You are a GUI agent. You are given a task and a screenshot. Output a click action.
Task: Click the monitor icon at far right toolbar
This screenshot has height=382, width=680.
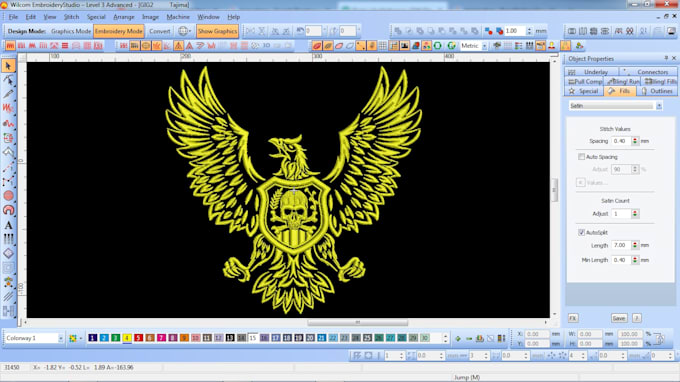(671, 31)
